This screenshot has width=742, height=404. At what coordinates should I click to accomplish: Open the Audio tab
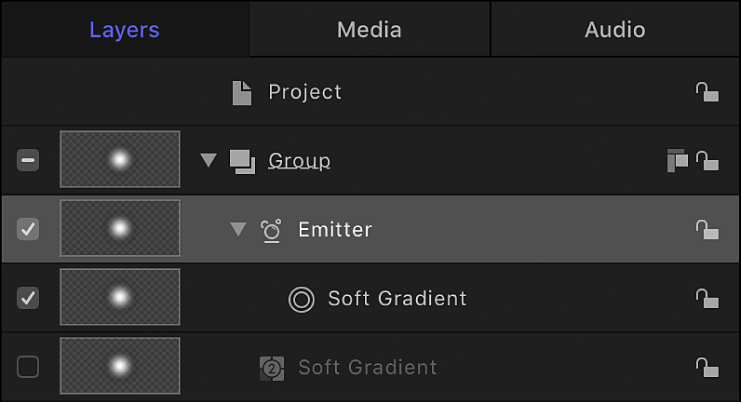point(615,29)
